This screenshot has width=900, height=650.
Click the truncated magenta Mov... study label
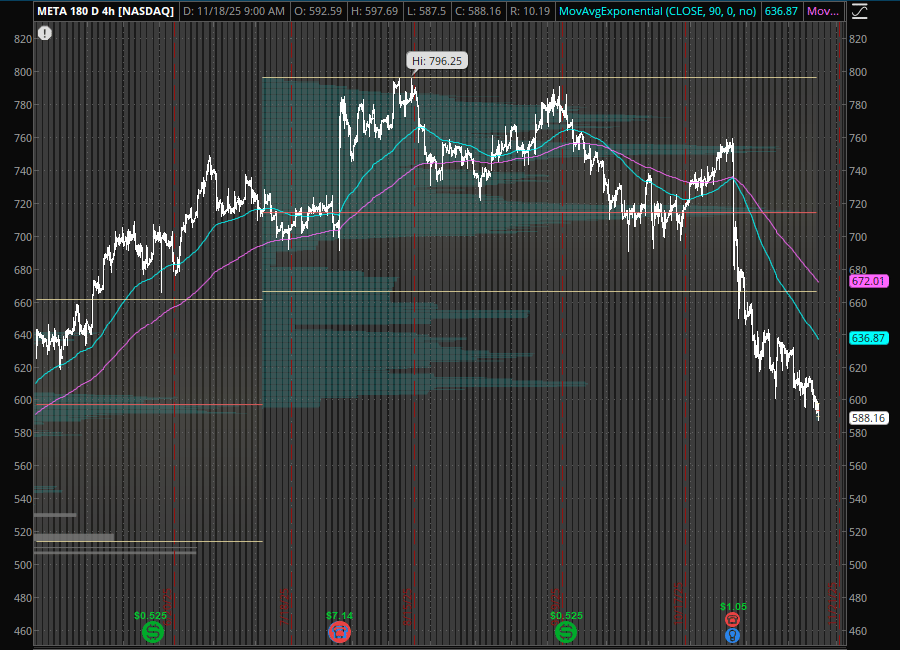[823, 11]
